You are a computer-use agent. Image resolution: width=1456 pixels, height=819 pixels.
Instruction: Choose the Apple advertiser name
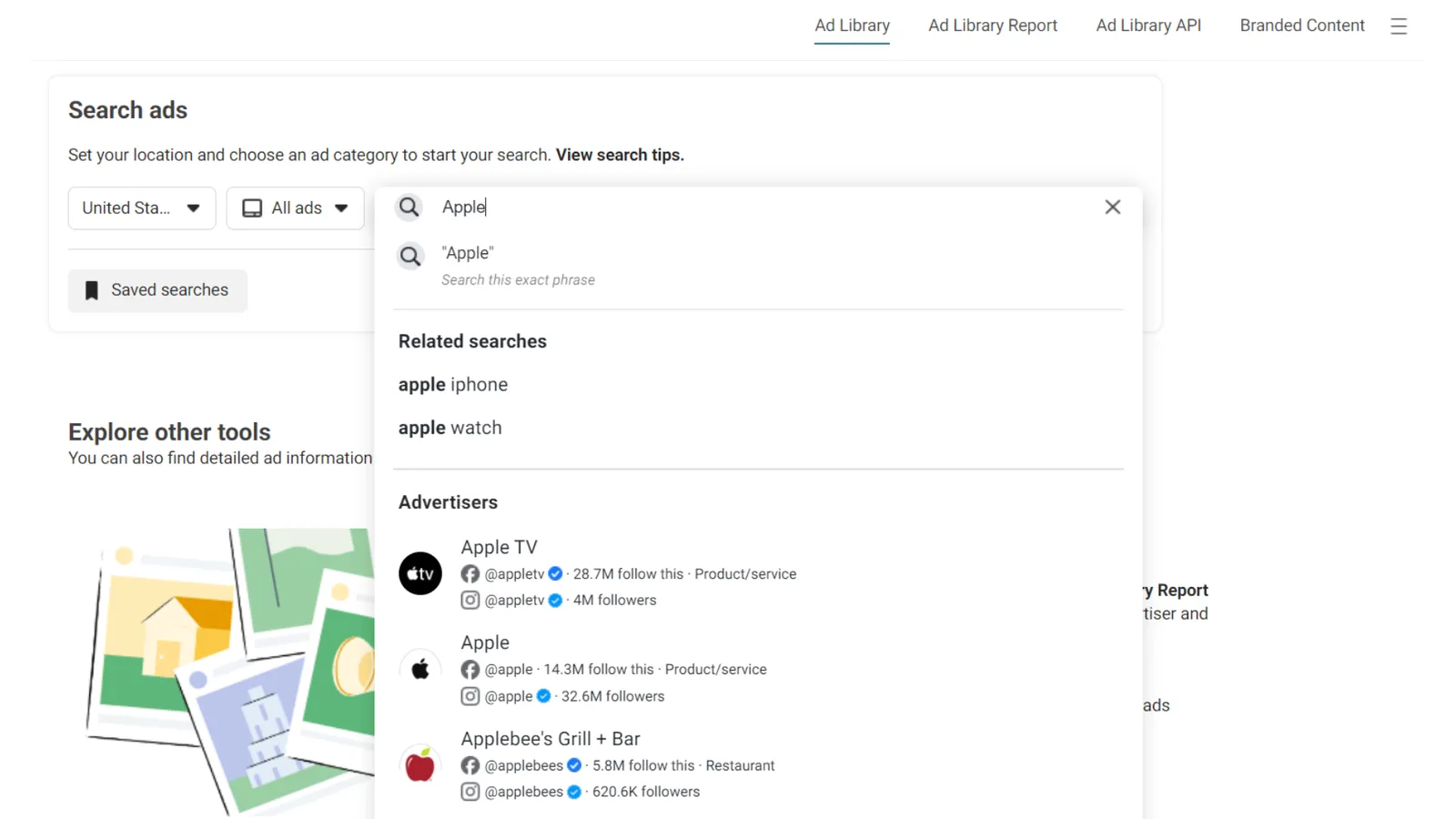[485, 643]
